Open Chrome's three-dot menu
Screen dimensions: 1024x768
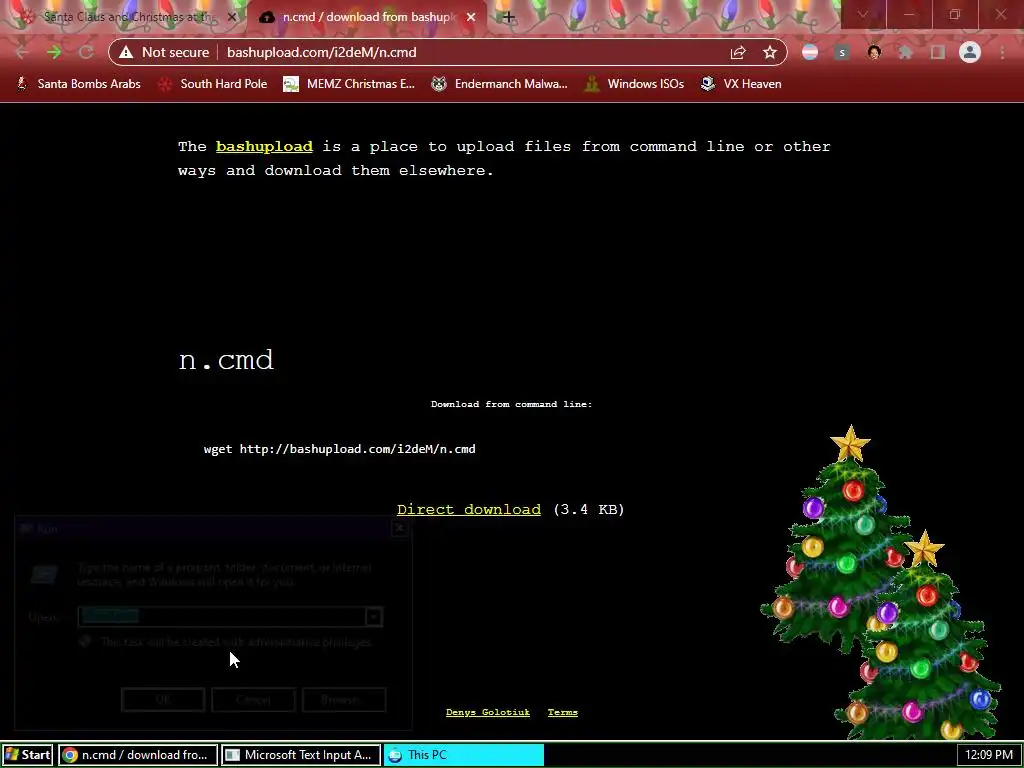tap(1002, 52)
